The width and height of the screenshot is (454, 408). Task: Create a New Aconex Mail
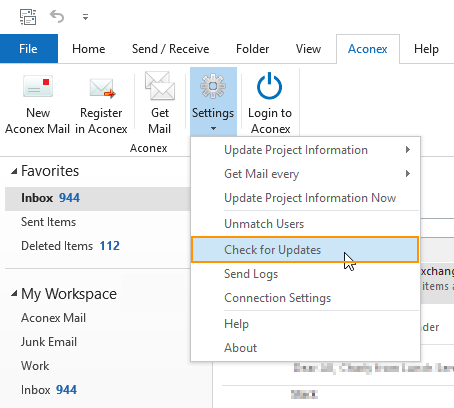(x=38, y=104)
